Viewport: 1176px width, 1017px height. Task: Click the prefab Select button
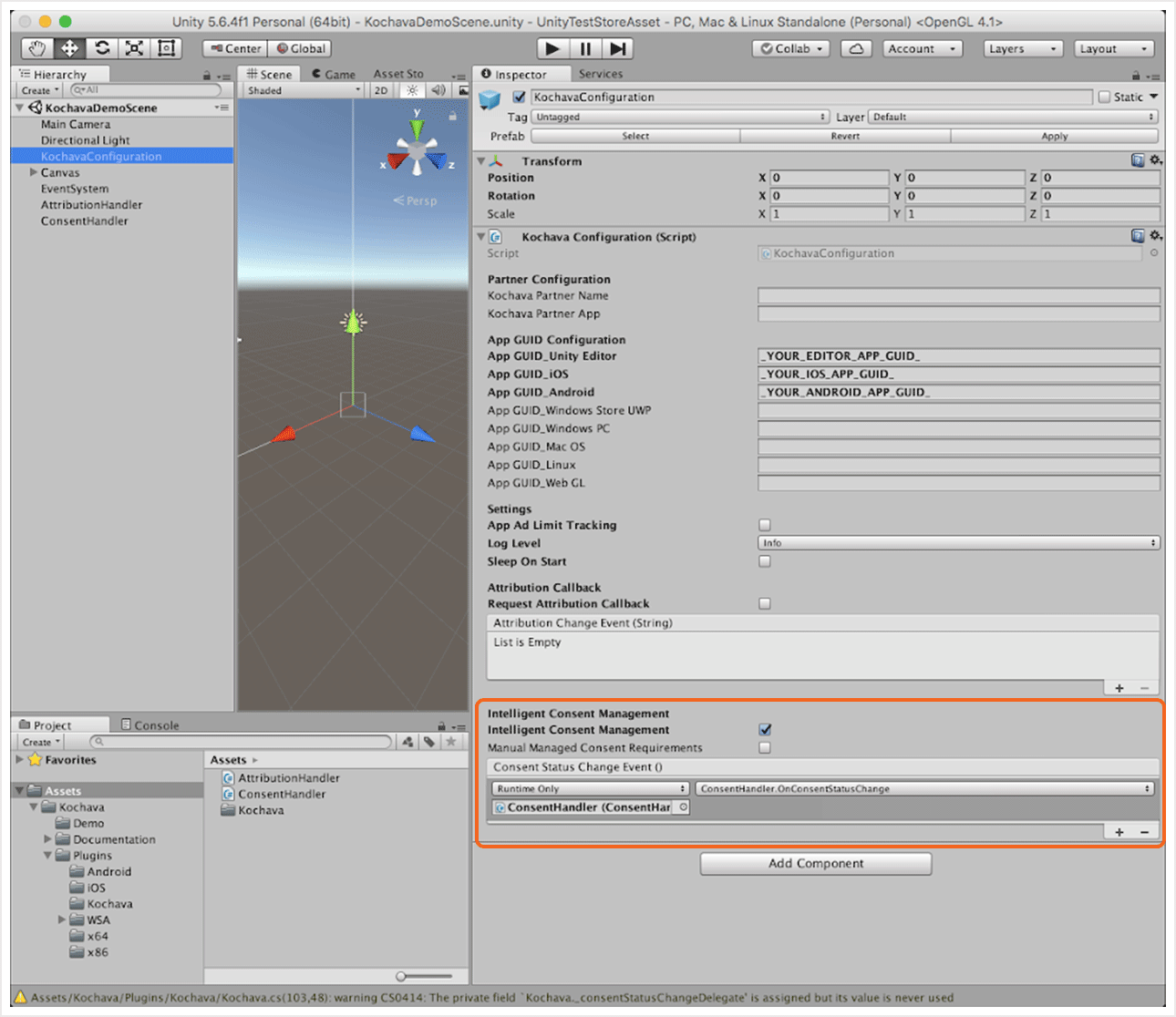click(x=635, y=136)
